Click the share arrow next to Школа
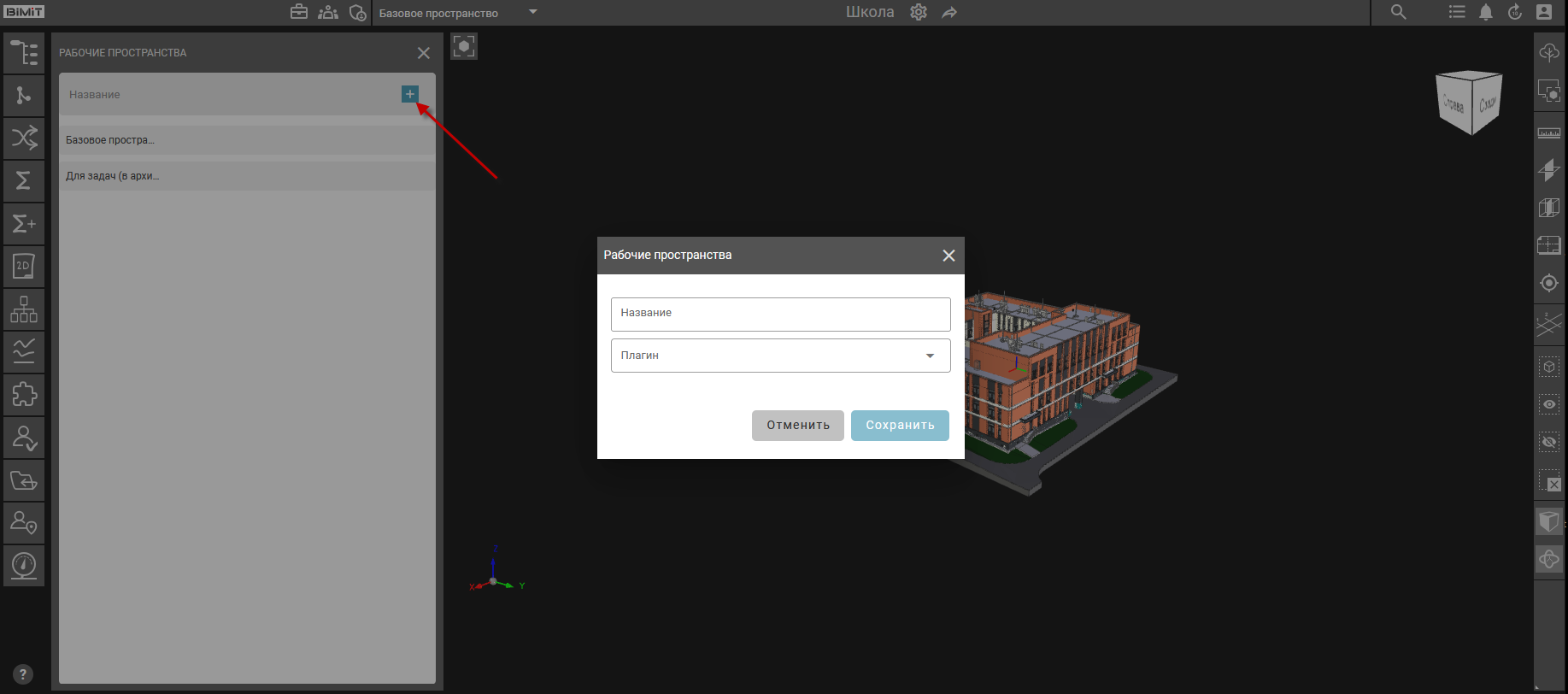Screen dimensions: 1568x694 tap(949, 12)
